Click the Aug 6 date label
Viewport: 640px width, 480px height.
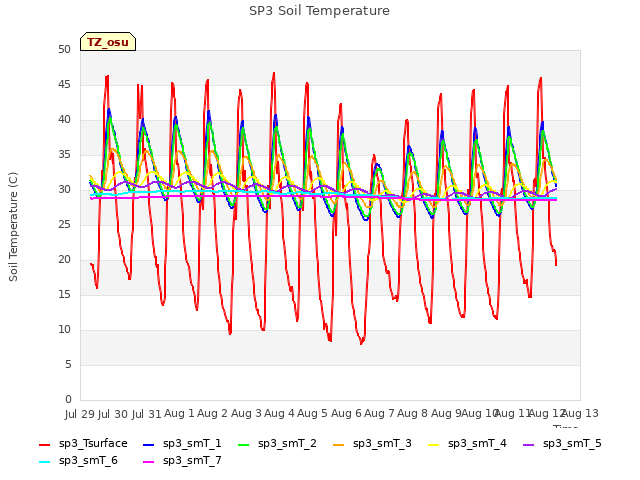click(x=346, y=414)
